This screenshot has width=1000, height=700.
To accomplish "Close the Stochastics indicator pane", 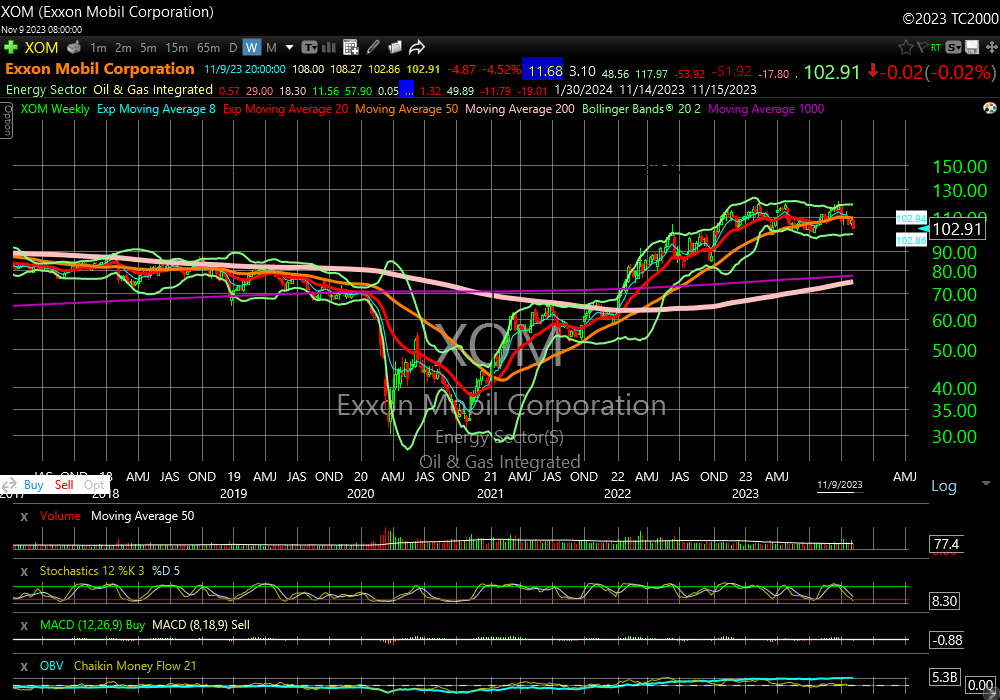I will (x=24, y=571).
